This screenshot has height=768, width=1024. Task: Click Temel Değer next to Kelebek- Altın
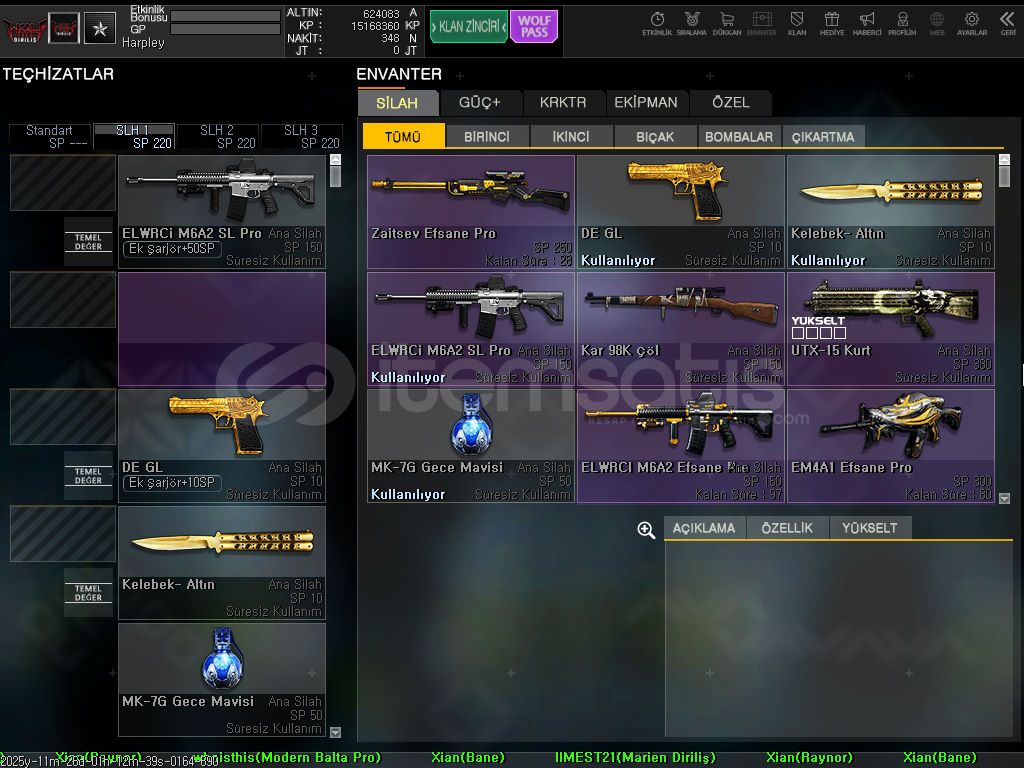pos(88,593)
